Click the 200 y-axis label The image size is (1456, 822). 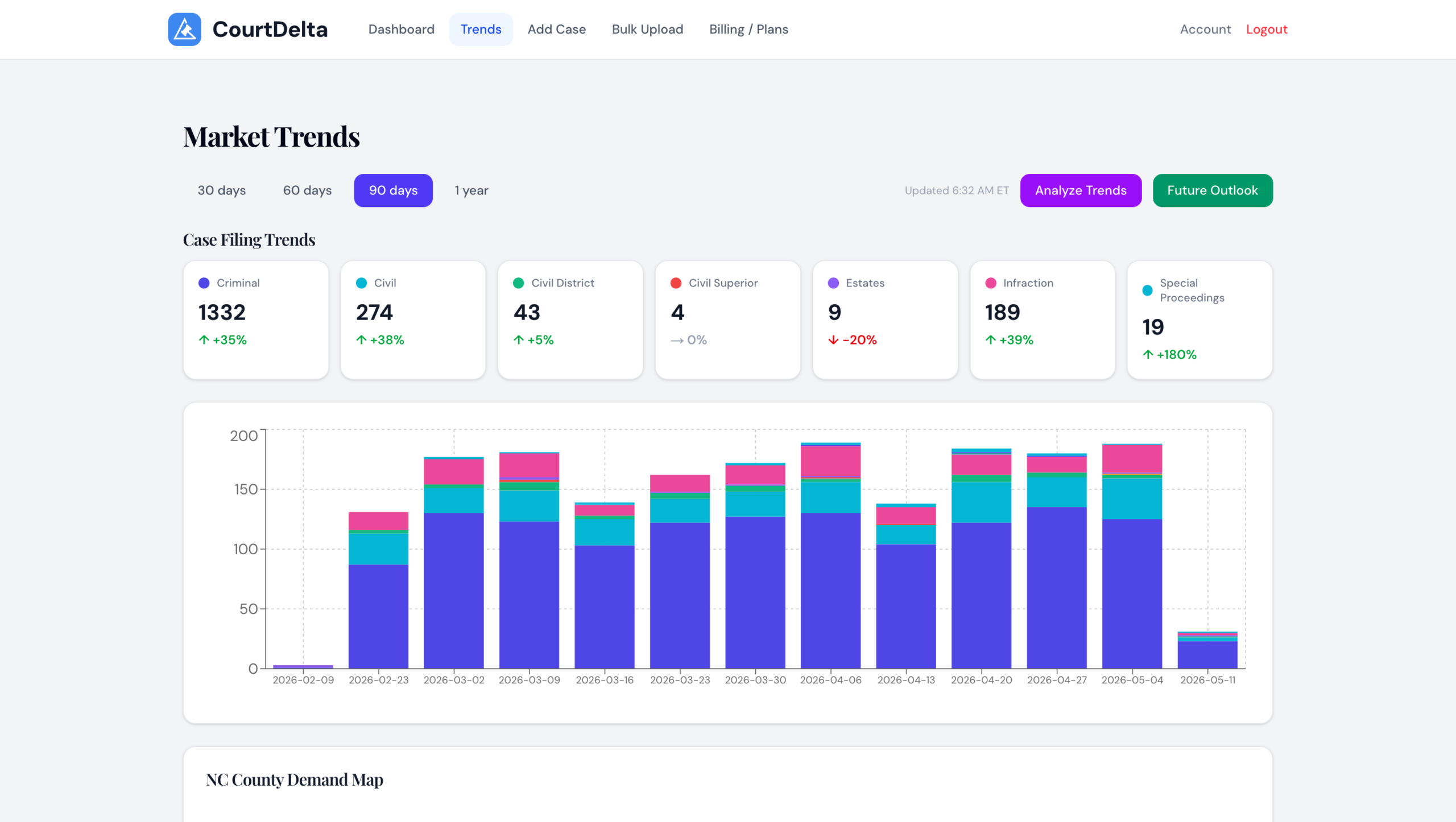244,435
